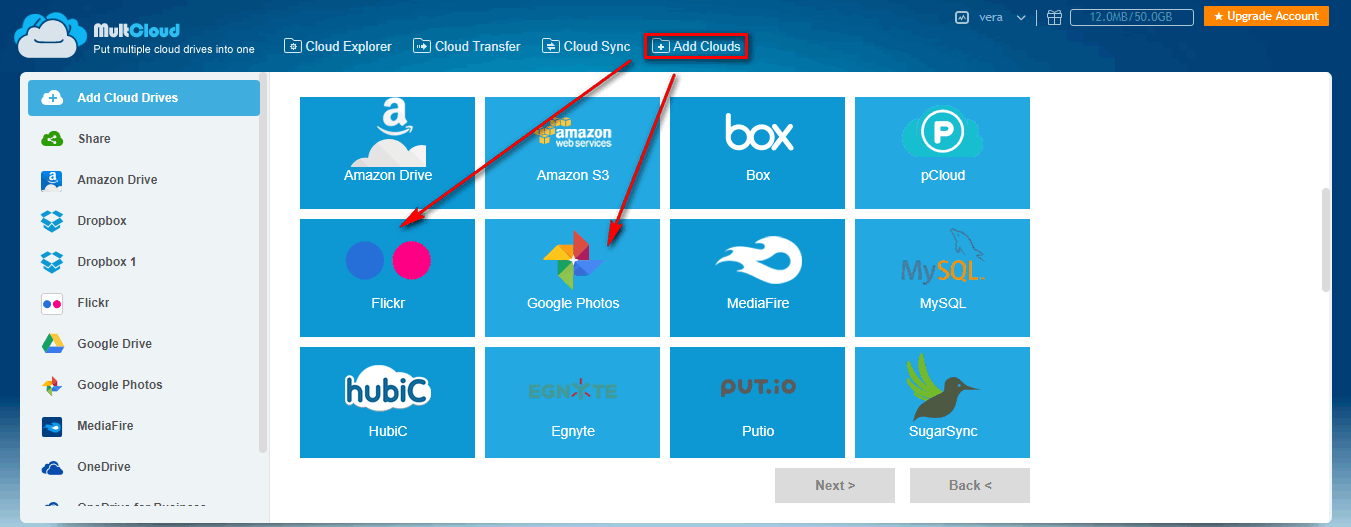The height and width of the screenshot is (527, 1351).
Task: Open Amazon Drive in the sidebar
Action: (x=144, y=180)
